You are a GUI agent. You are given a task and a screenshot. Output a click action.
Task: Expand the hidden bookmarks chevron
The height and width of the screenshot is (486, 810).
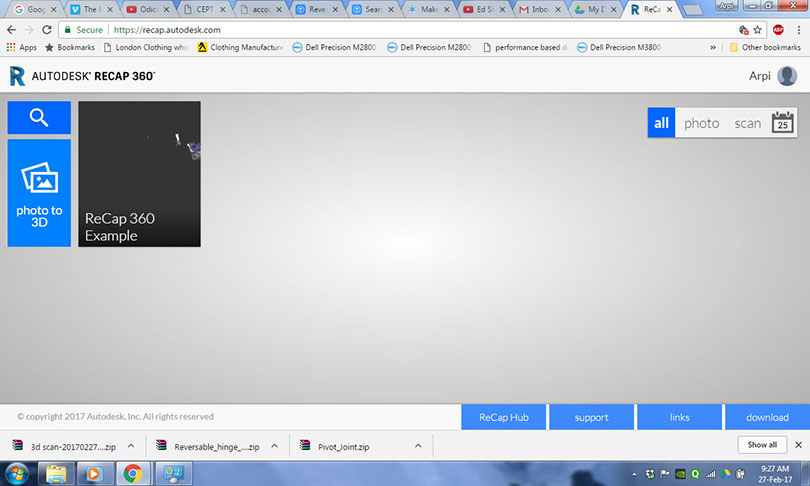pyautogui.click(x=713, y=48)
